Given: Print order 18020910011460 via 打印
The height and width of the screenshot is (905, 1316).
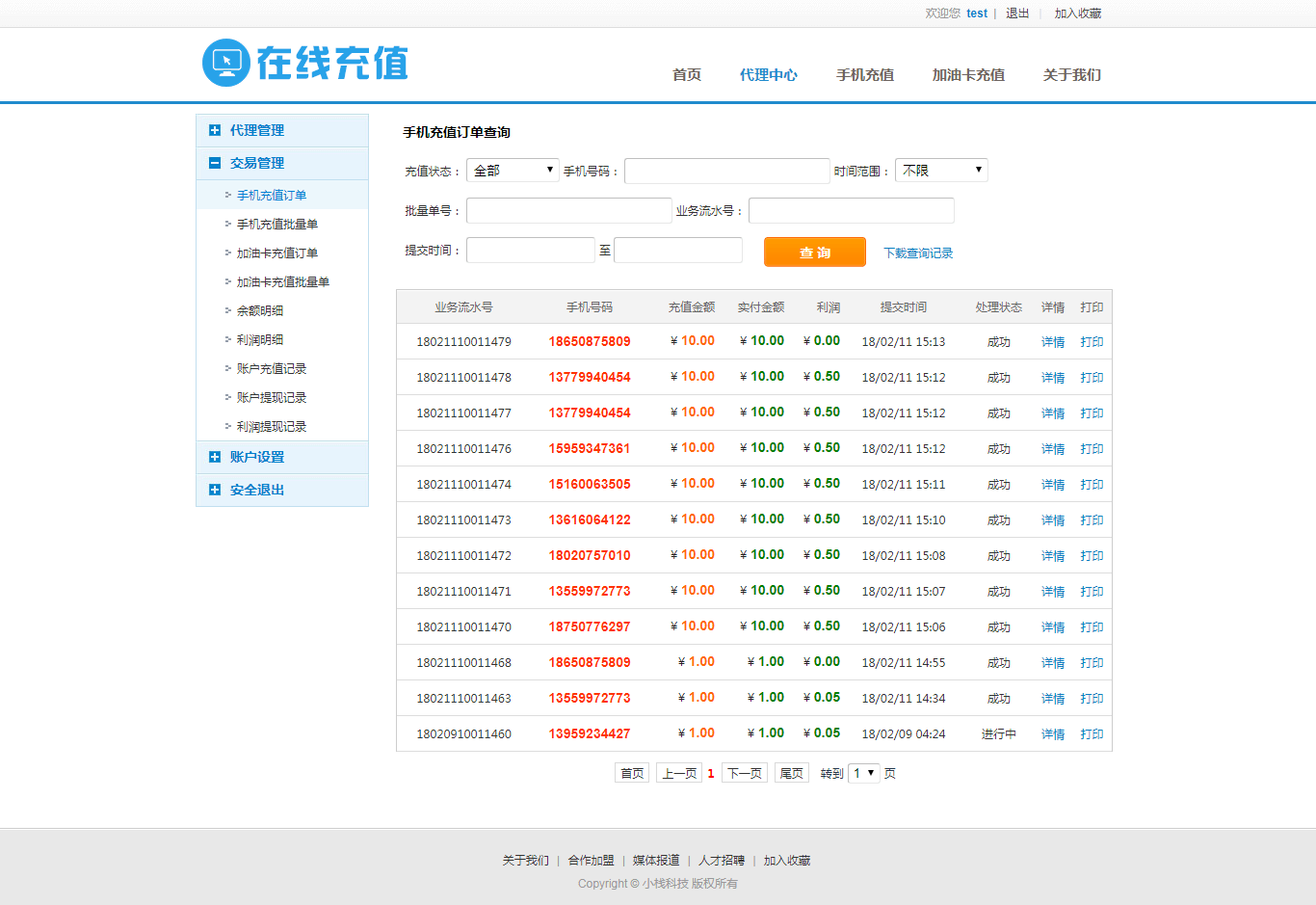Looking at the screenshot, I should click(1092, 734).
